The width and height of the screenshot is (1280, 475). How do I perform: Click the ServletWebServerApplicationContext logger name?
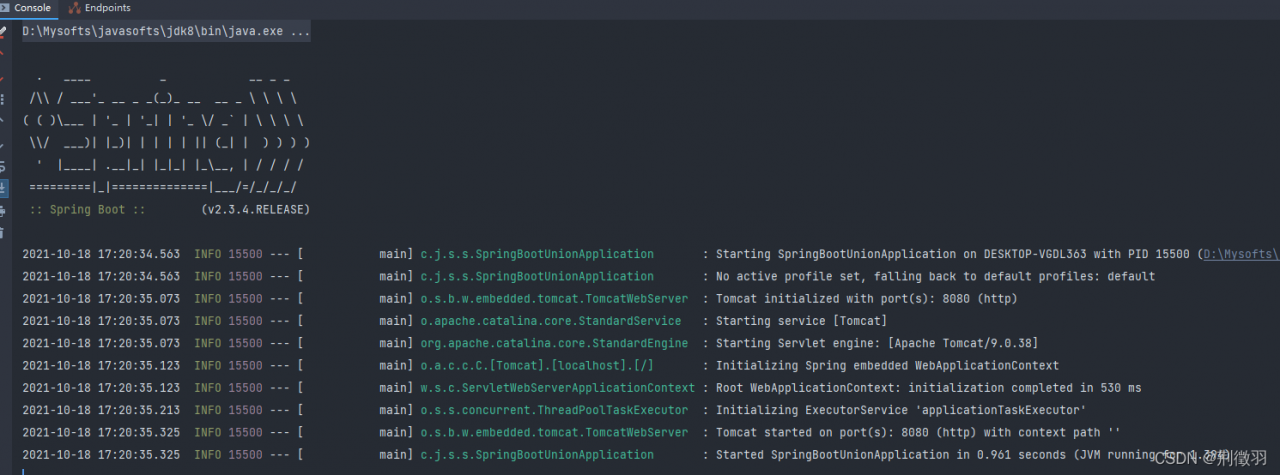[x=557, y=388]
